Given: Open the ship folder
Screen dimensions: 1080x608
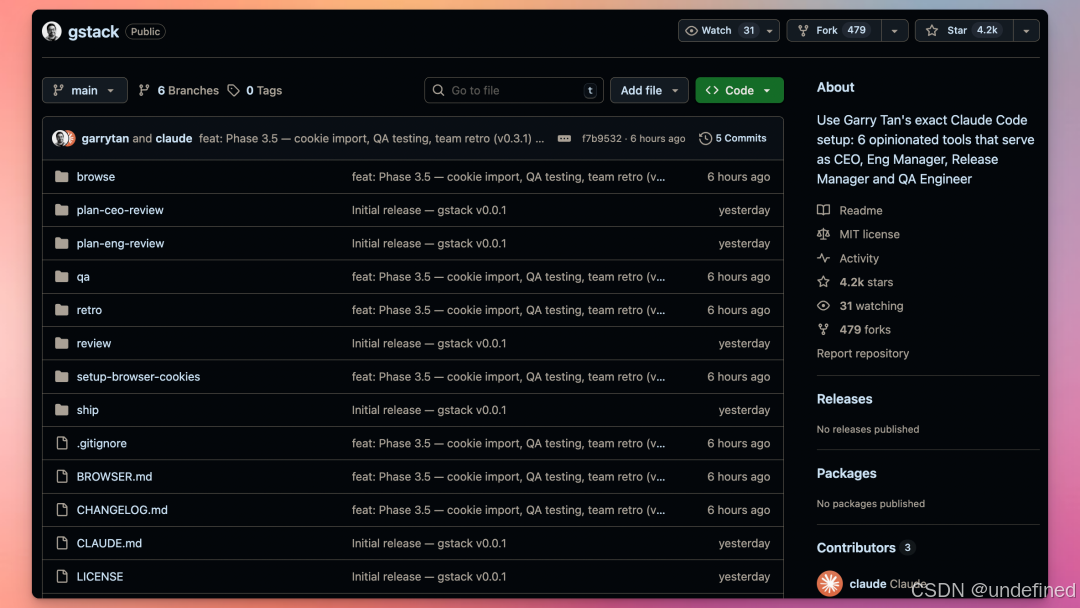Looking at the screenshot, I should pyautogui.click(x=87, y=410).
